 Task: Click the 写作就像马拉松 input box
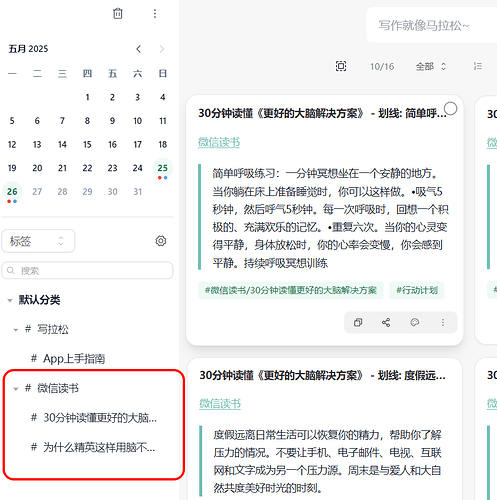pos(432,25)
